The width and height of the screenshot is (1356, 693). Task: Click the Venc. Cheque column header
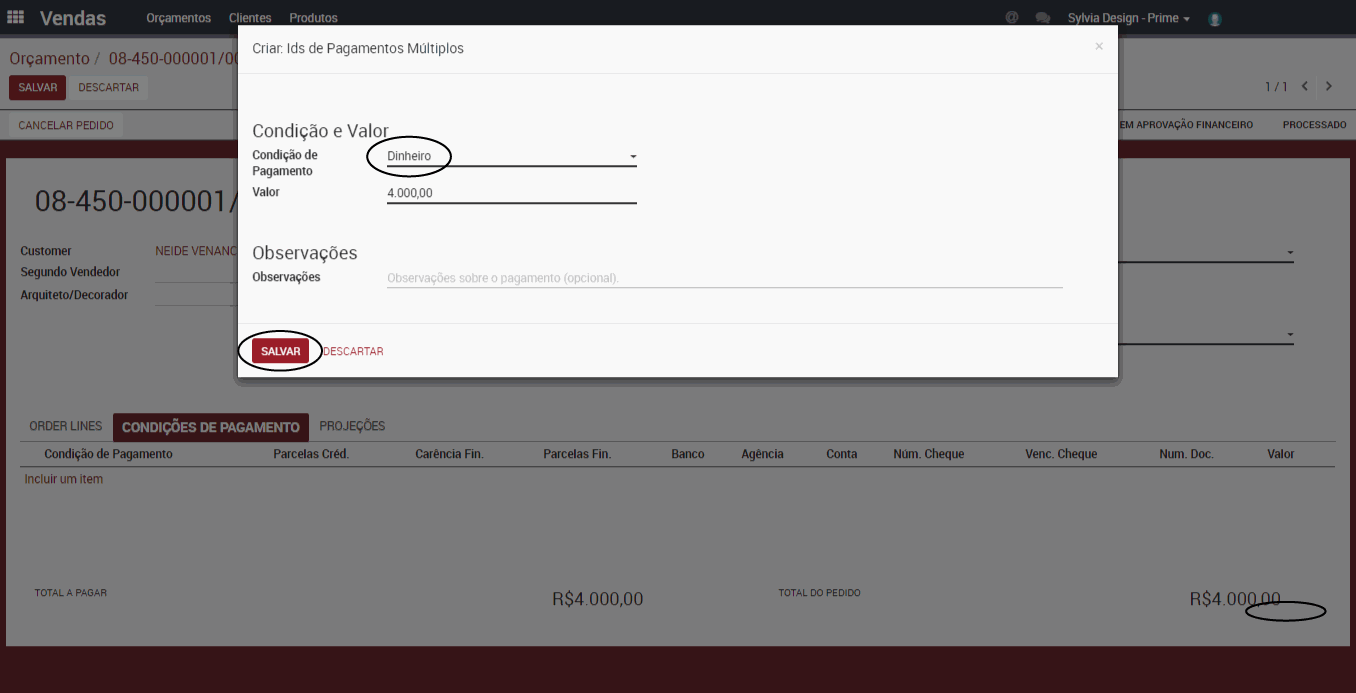pos(1061,454)
